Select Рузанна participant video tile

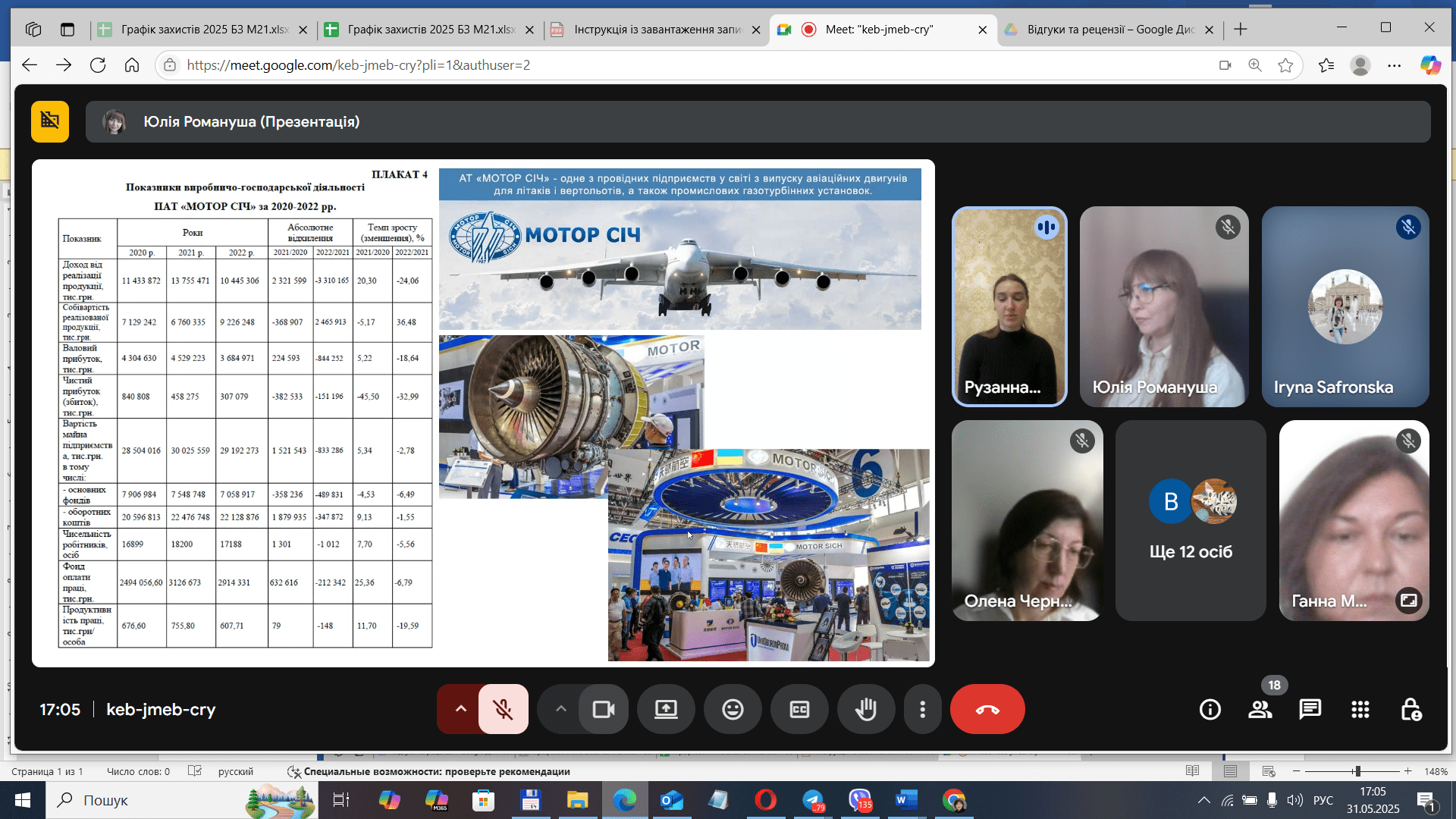[x=1009, y=306]
